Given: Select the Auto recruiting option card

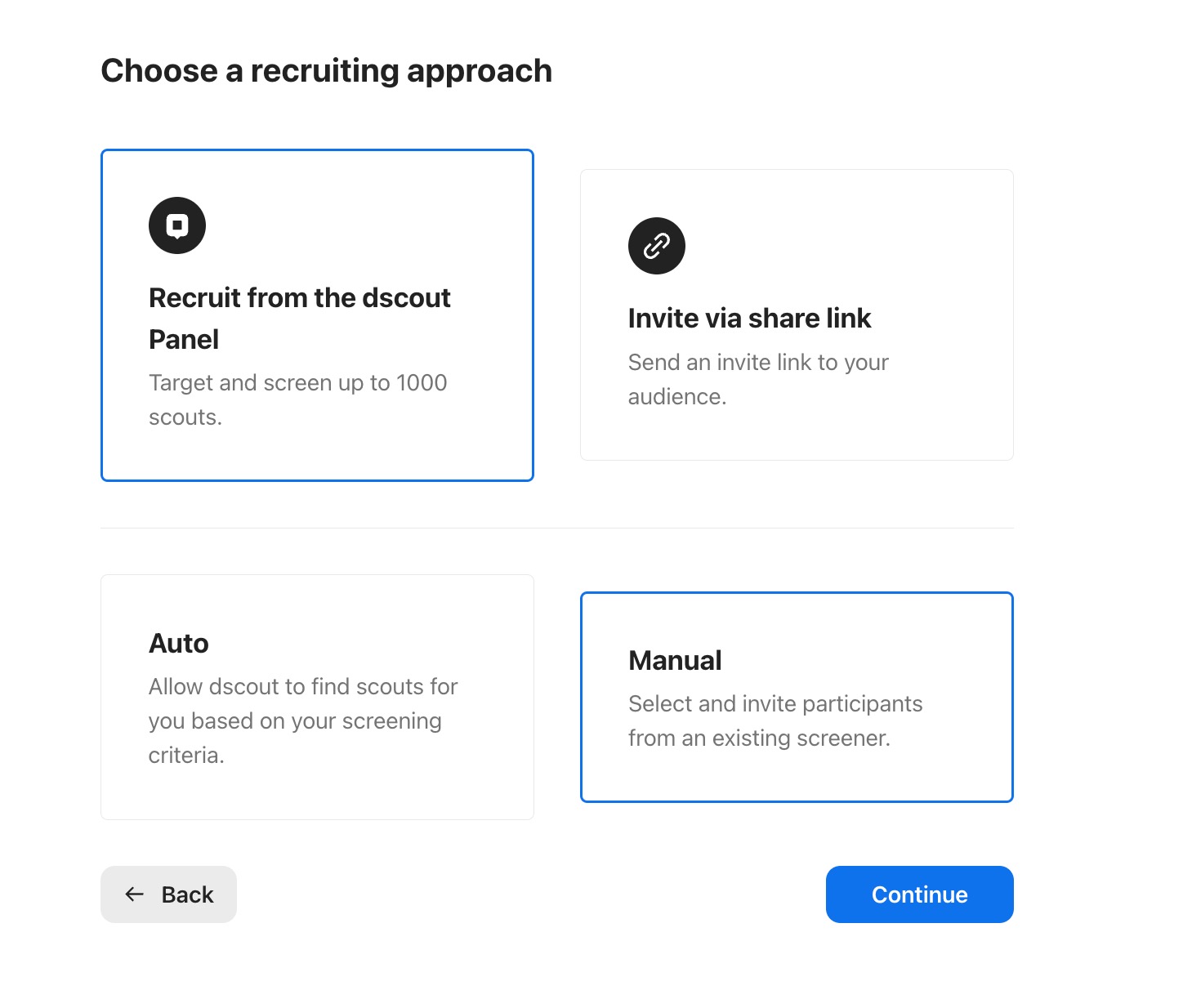Looking at the screenshot, I should point(317,697).
